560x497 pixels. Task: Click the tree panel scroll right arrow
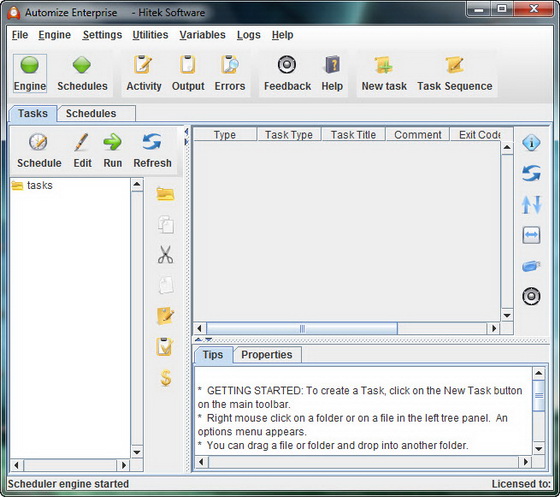[124, 465]
